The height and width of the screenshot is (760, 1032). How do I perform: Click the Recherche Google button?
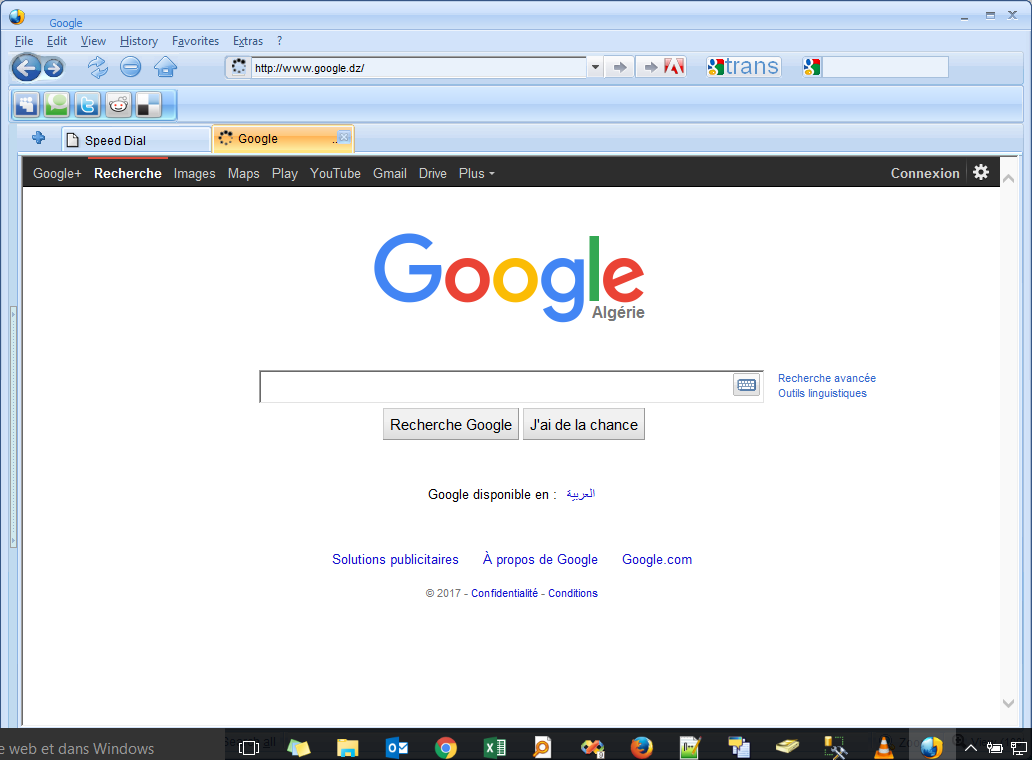click(x=451, y=424)
